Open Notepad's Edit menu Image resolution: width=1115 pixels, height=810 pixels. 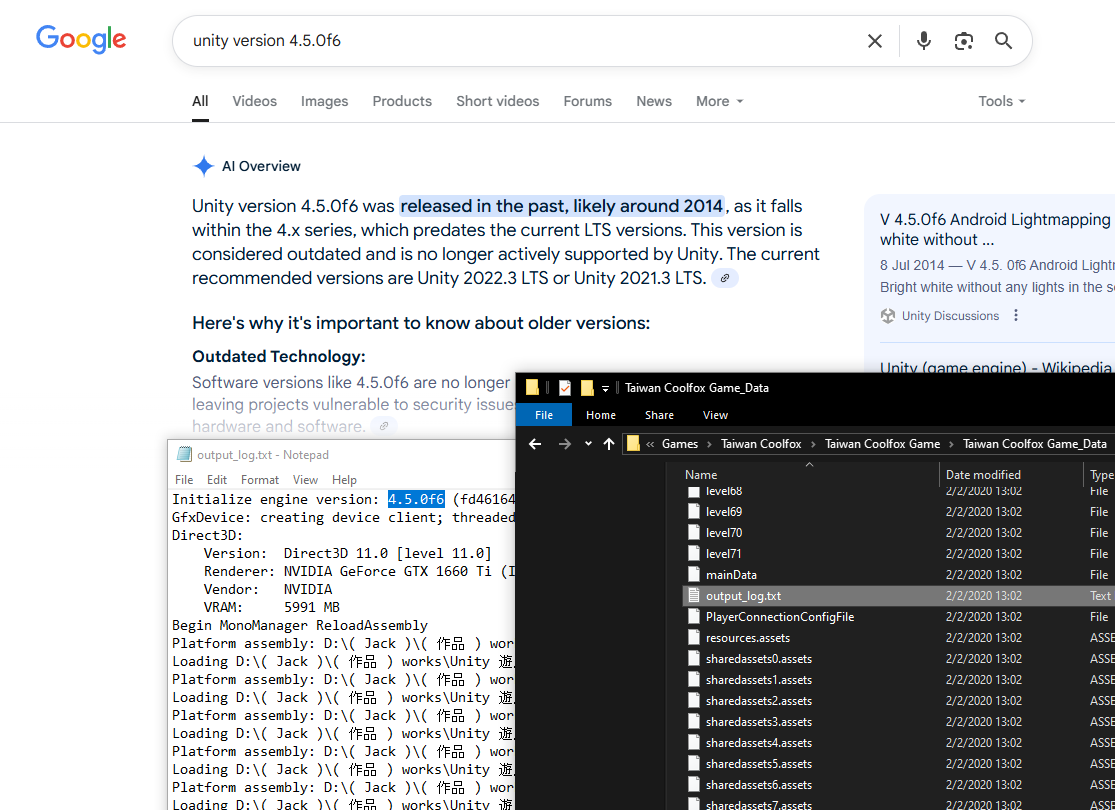(217, 480)
